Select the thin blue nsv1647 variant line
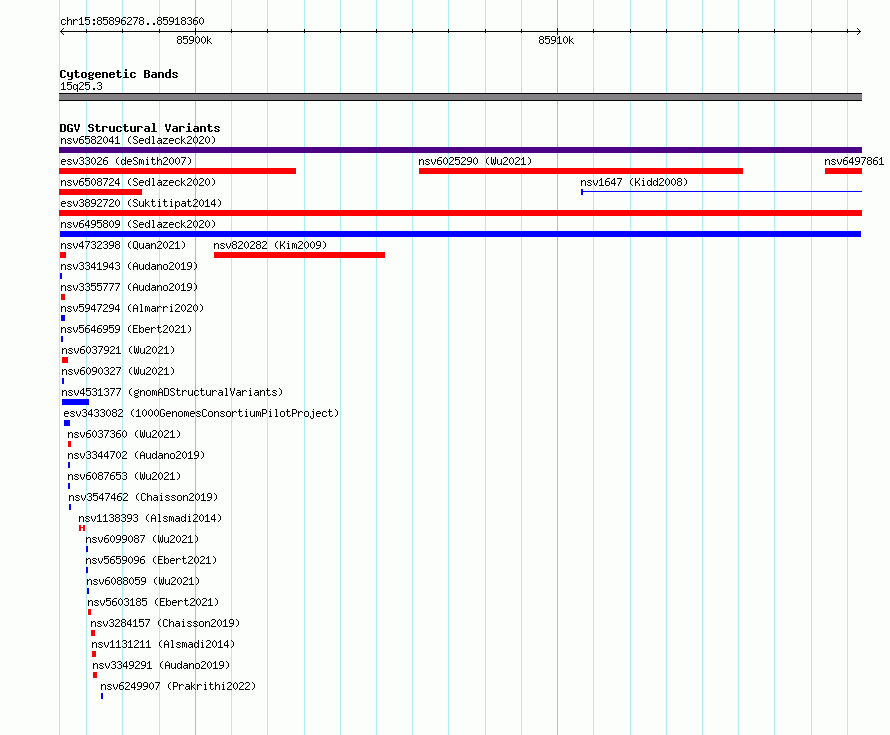This screenshot has height=735, width=890. (x=721, y=192)
